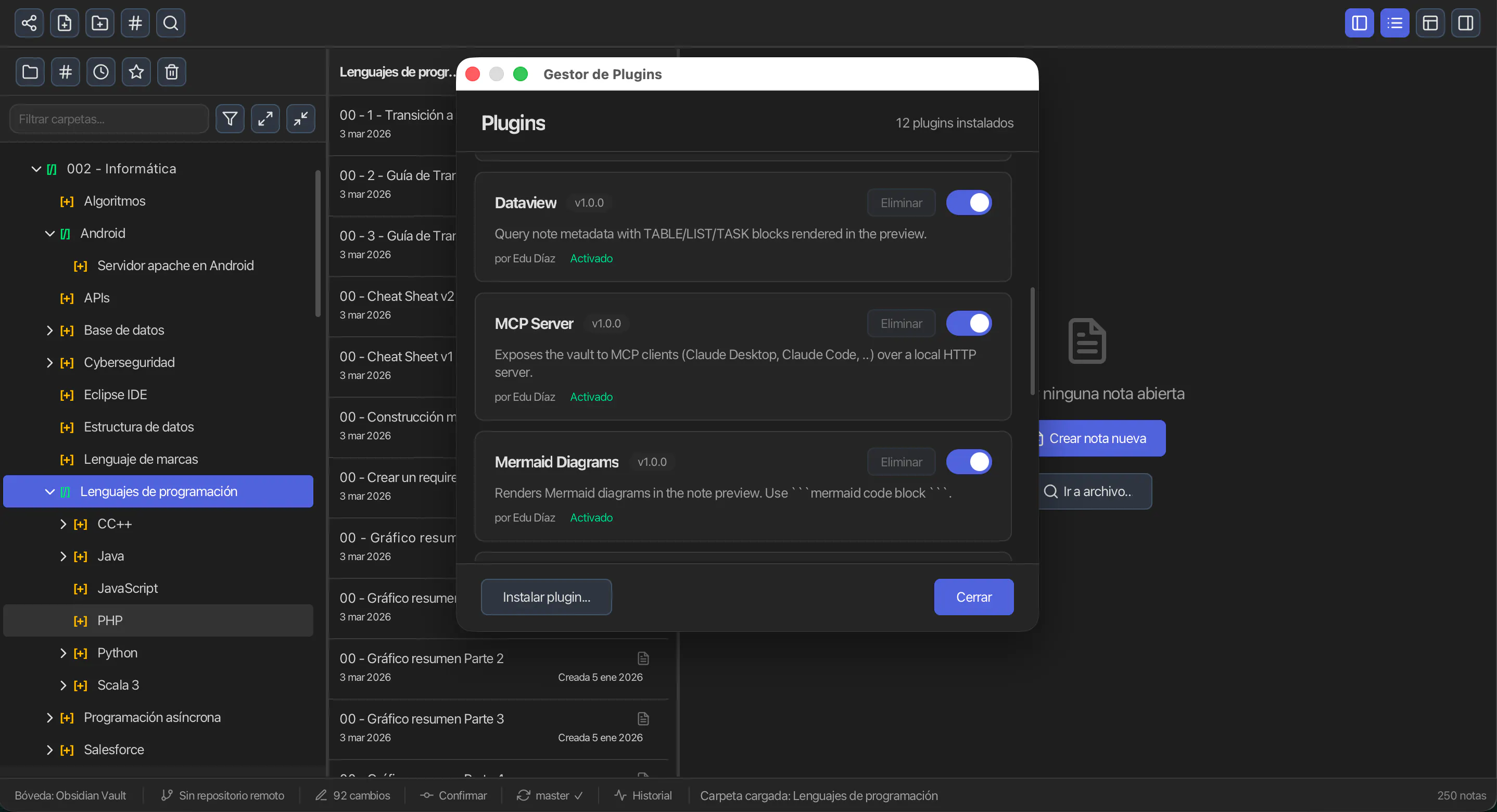Show tags view in sidebar panel
Image resolution: width=1497 pixels, height=812 pixels.
click(x=66, y=72)
